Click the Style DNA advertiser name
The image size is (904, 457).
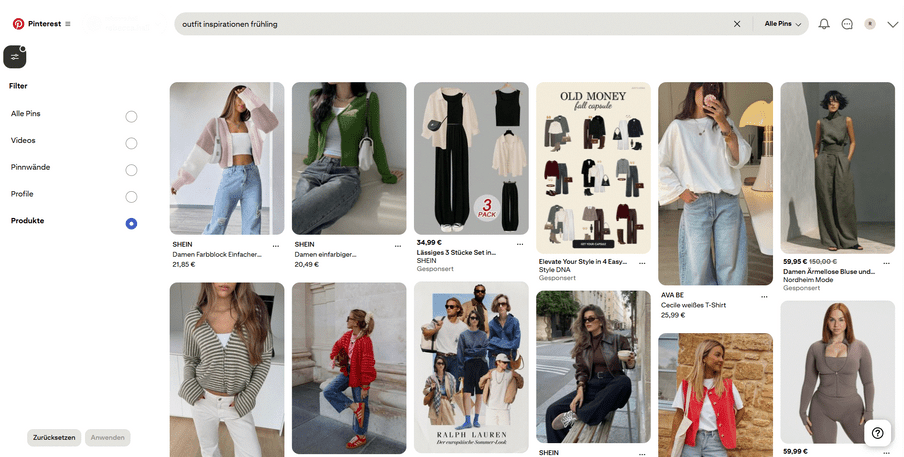pyautogui.click(x=555, y=270)
